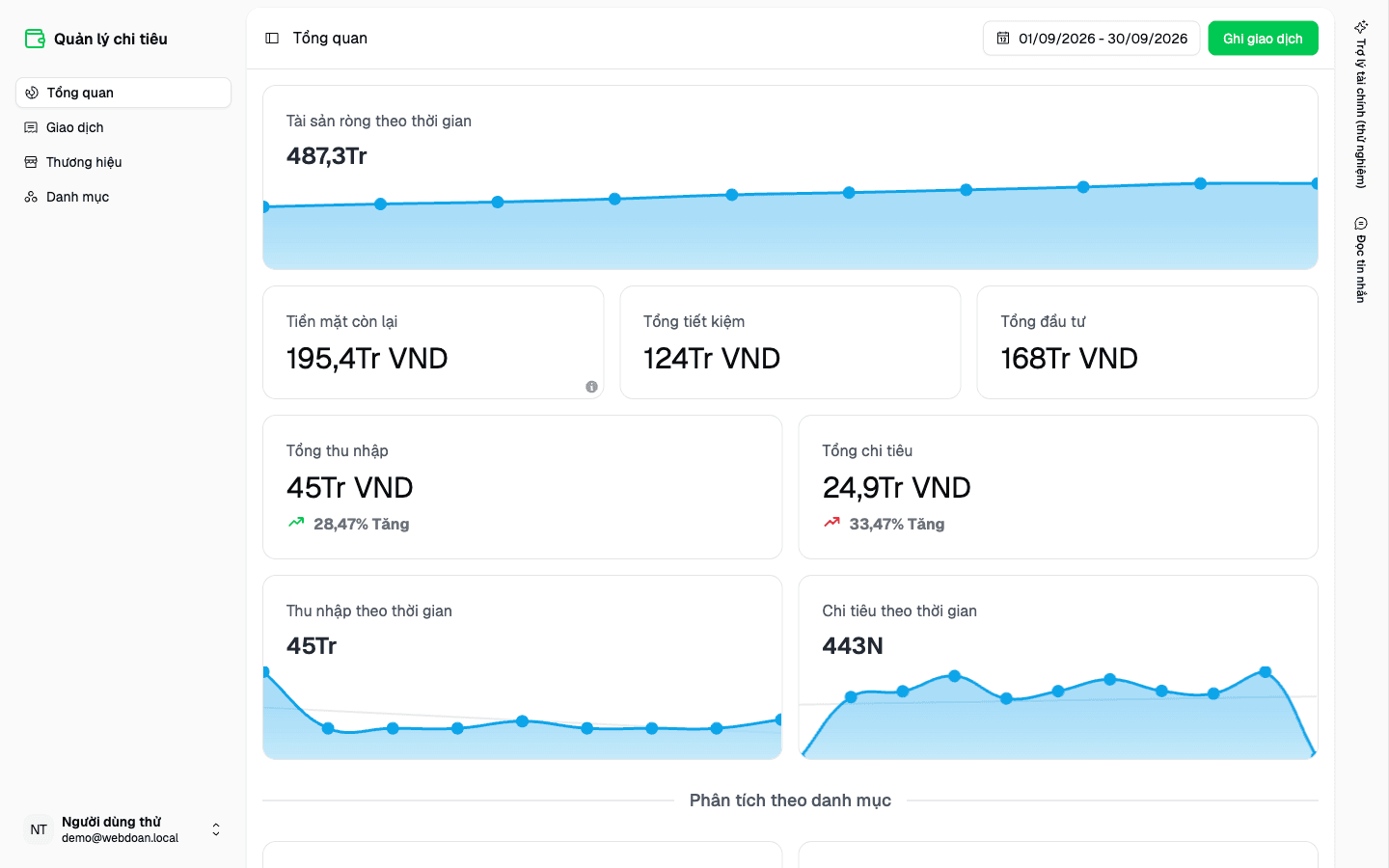Go to Giao dịch in the sidebar

coord(123,127)
